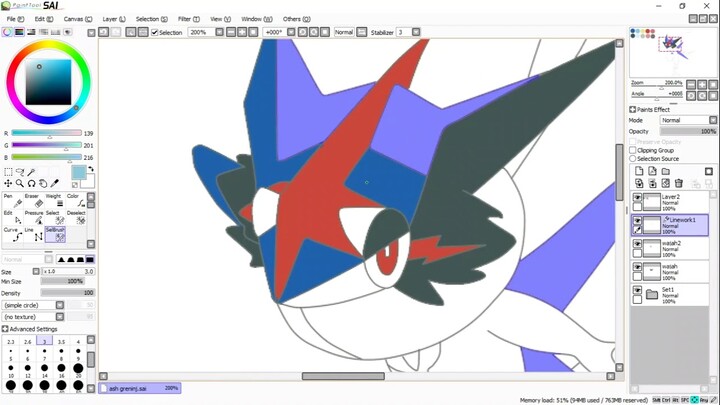Select the Curve tool
This screenshot has width=720, height=405.
tap(12, 234)
